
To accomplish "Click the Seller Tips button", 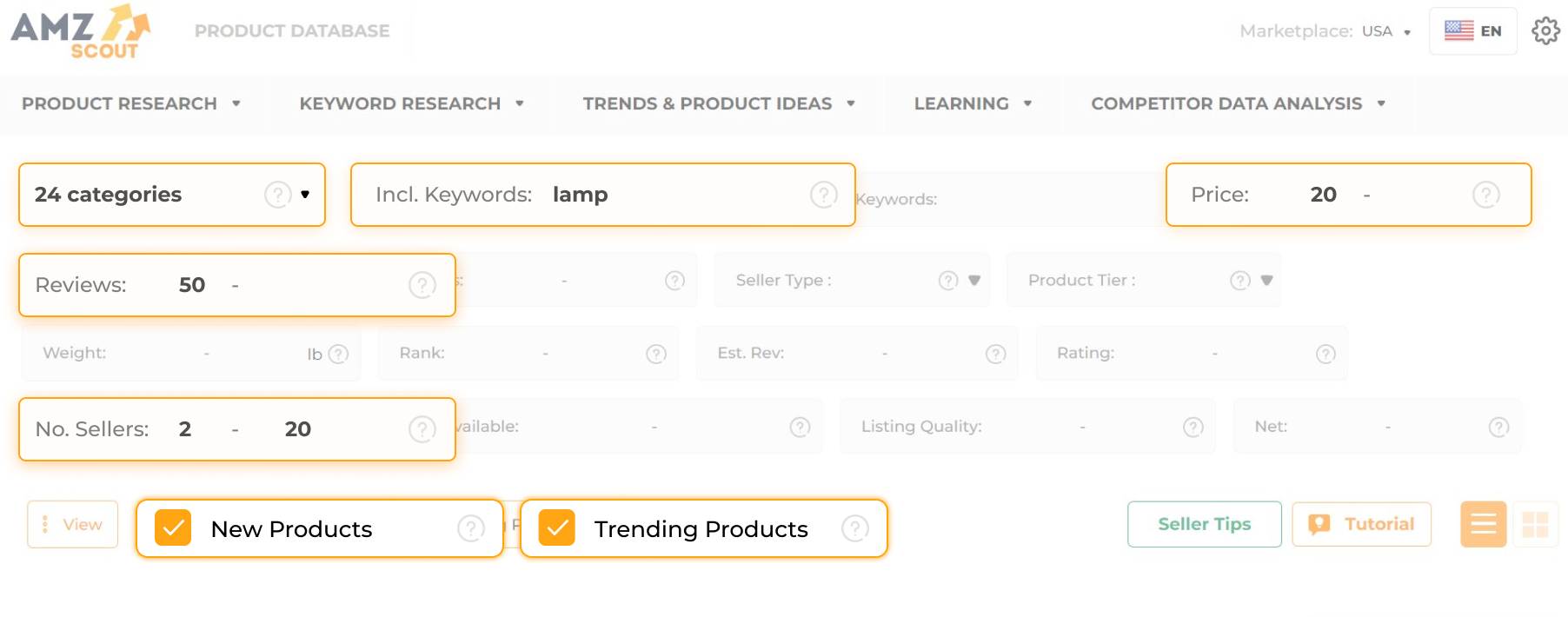I will point(1204,524).
